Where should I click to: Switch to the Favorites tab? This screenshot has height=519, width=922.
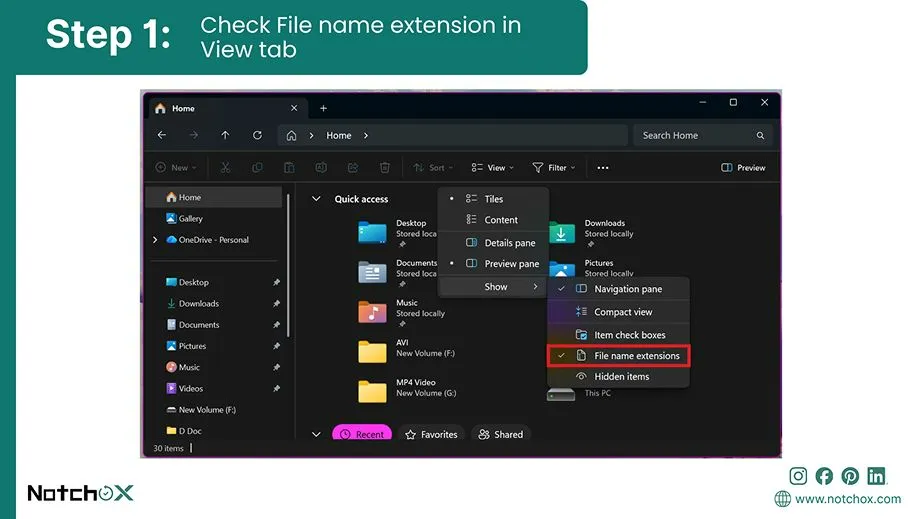pos(432,434)
